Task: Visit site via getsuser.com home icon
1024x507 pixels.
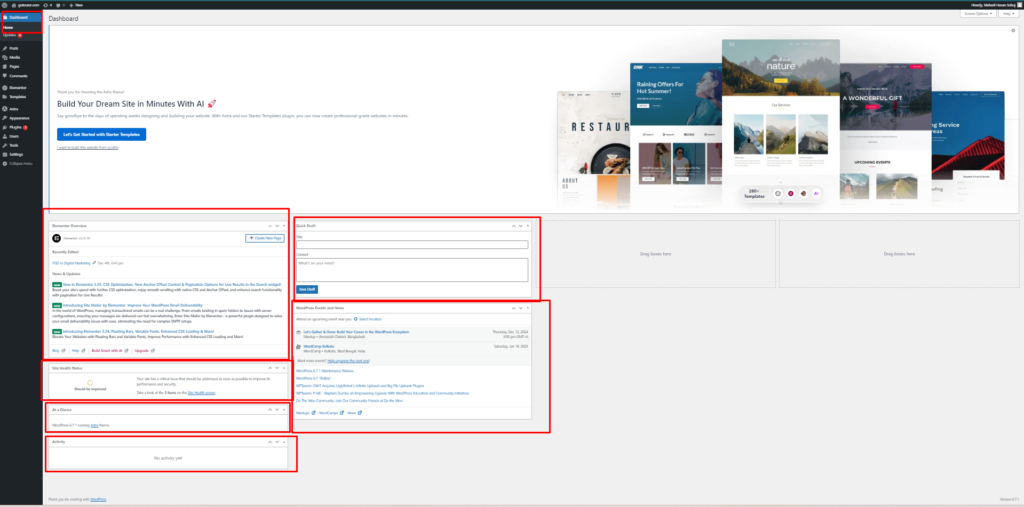Action: (13, 5)
